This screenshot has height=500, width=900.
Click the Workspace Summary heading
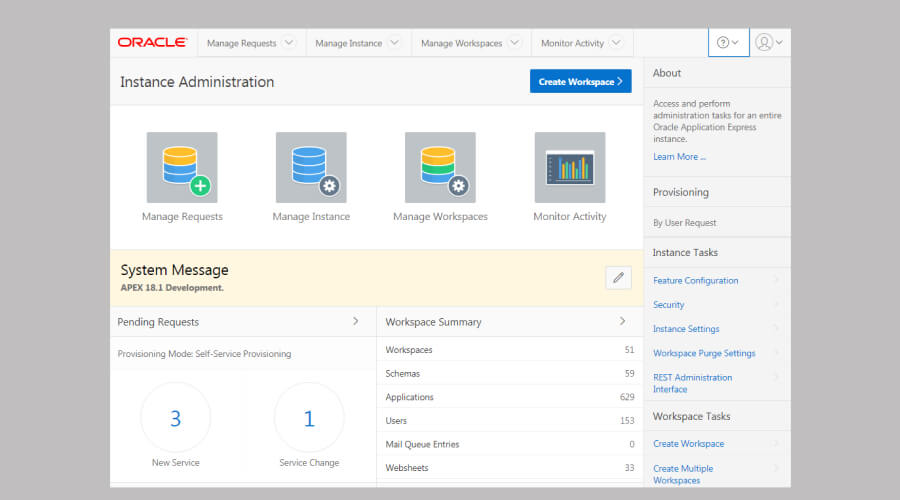pos(433,322)
